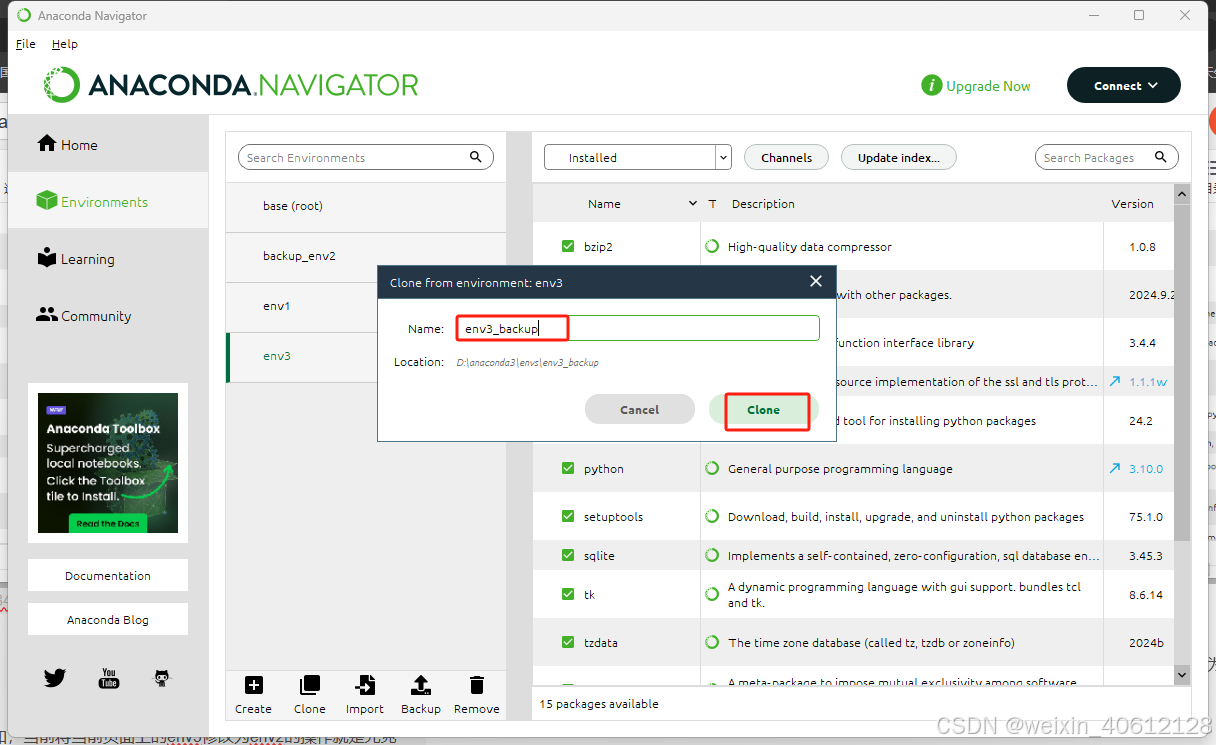Toggle the sqlite package checkbox
Image resolution: width=1216 pixels, height=745 pixels.
pyautogui.click(x=568, y=555)
